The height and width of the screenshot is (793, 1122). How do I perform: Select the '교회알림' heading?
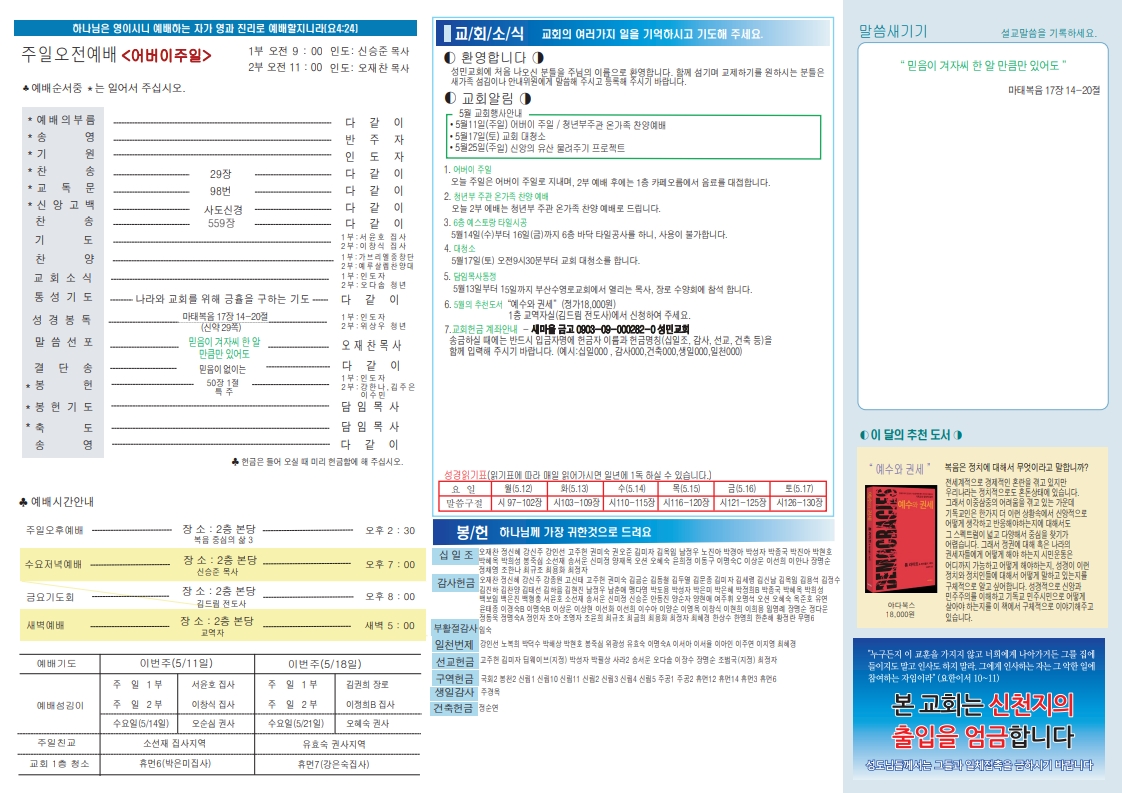pyautogui.click(x=487, y=98)
